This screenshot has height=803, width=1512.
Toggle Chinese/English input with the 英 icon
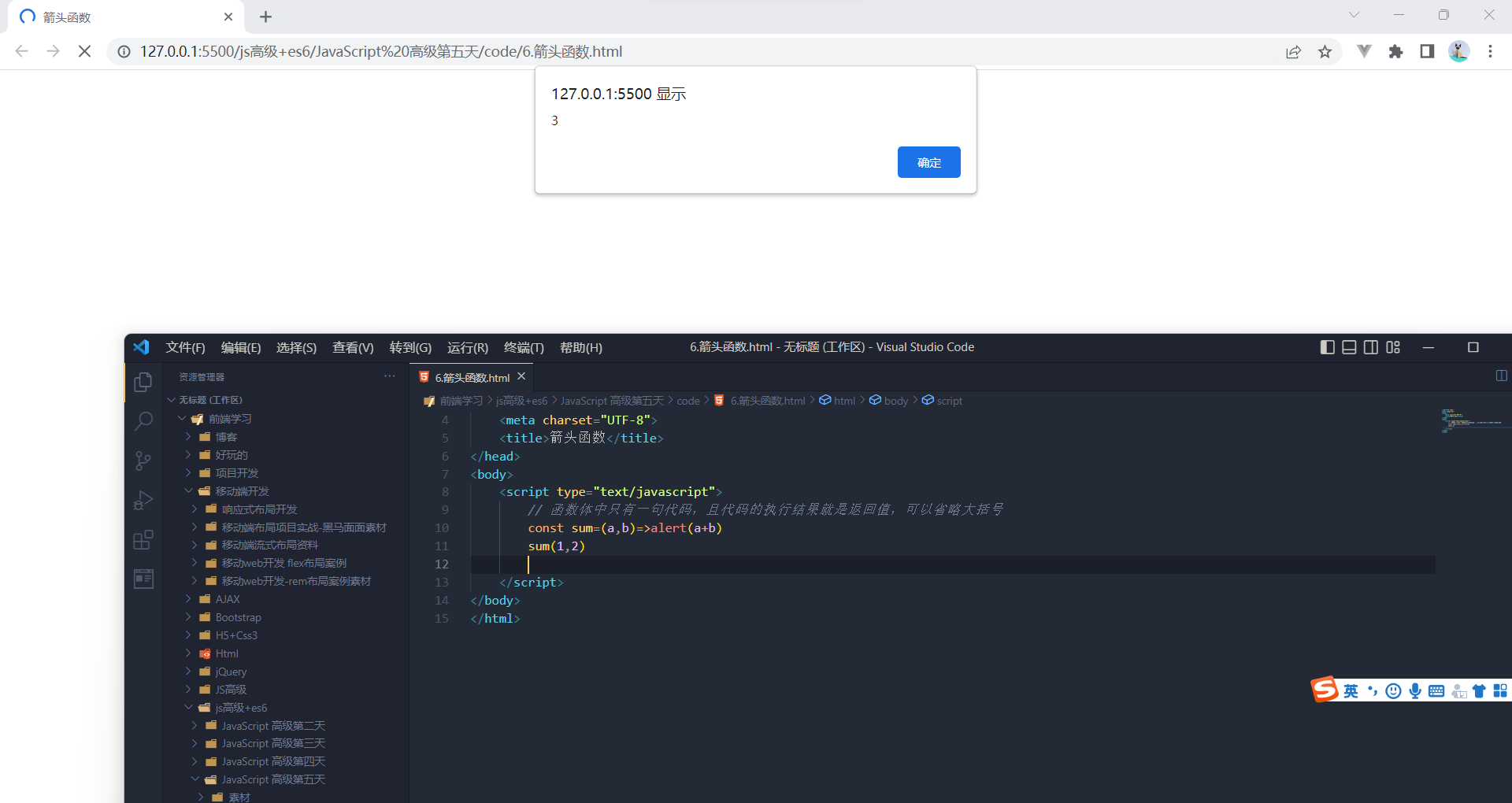pyautogui.click(x=1350, y=690)
